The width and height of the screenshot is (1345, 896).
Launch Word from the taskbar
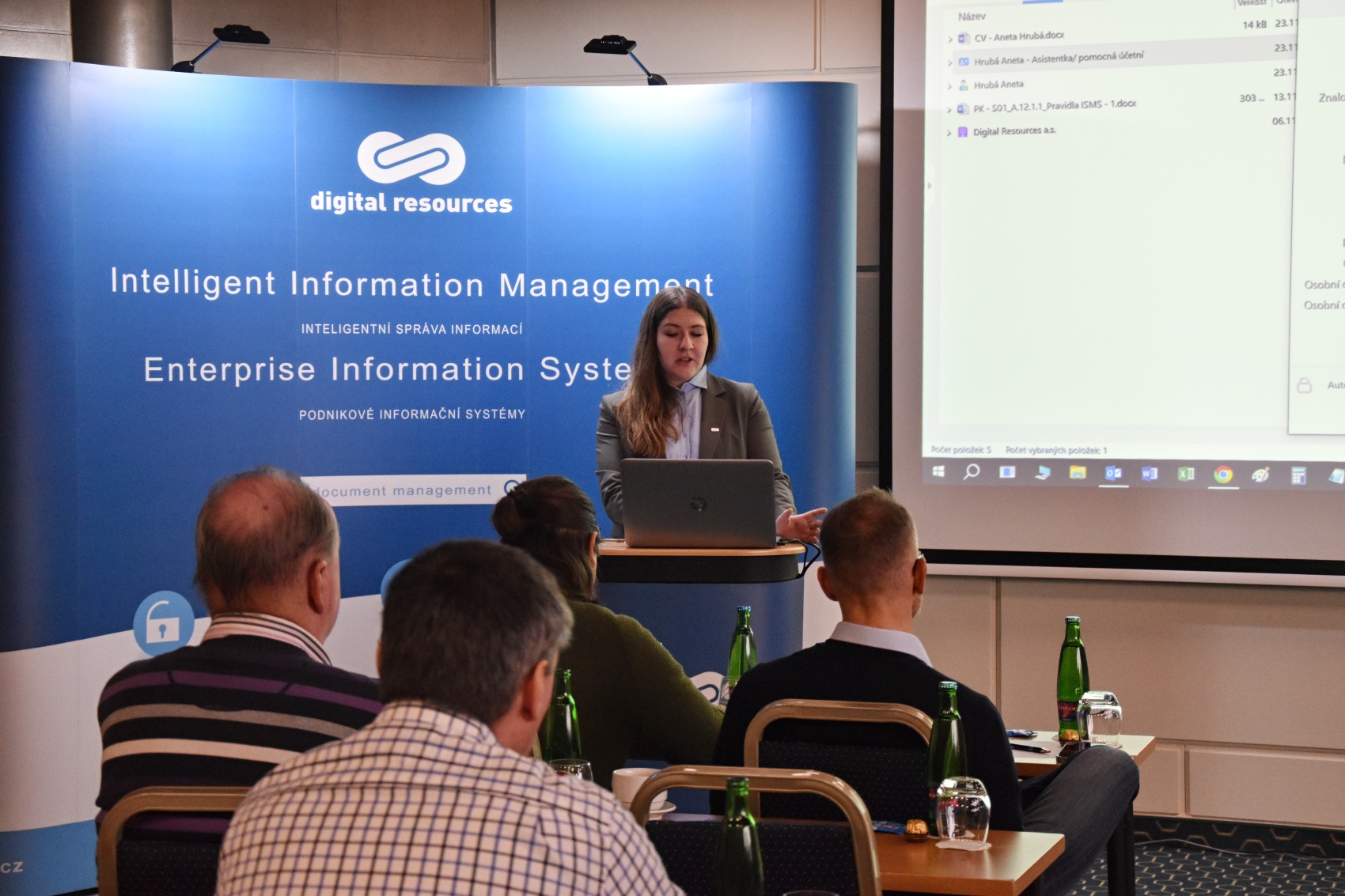(x=1150, y=473)
